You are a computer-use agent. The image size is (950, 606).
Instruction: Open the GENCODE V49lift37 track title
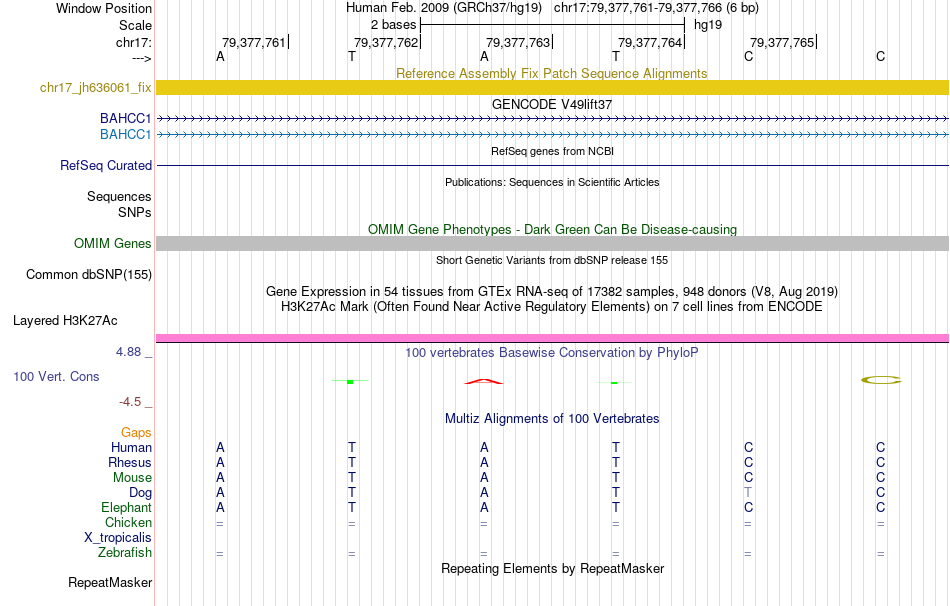click(552, 104)
